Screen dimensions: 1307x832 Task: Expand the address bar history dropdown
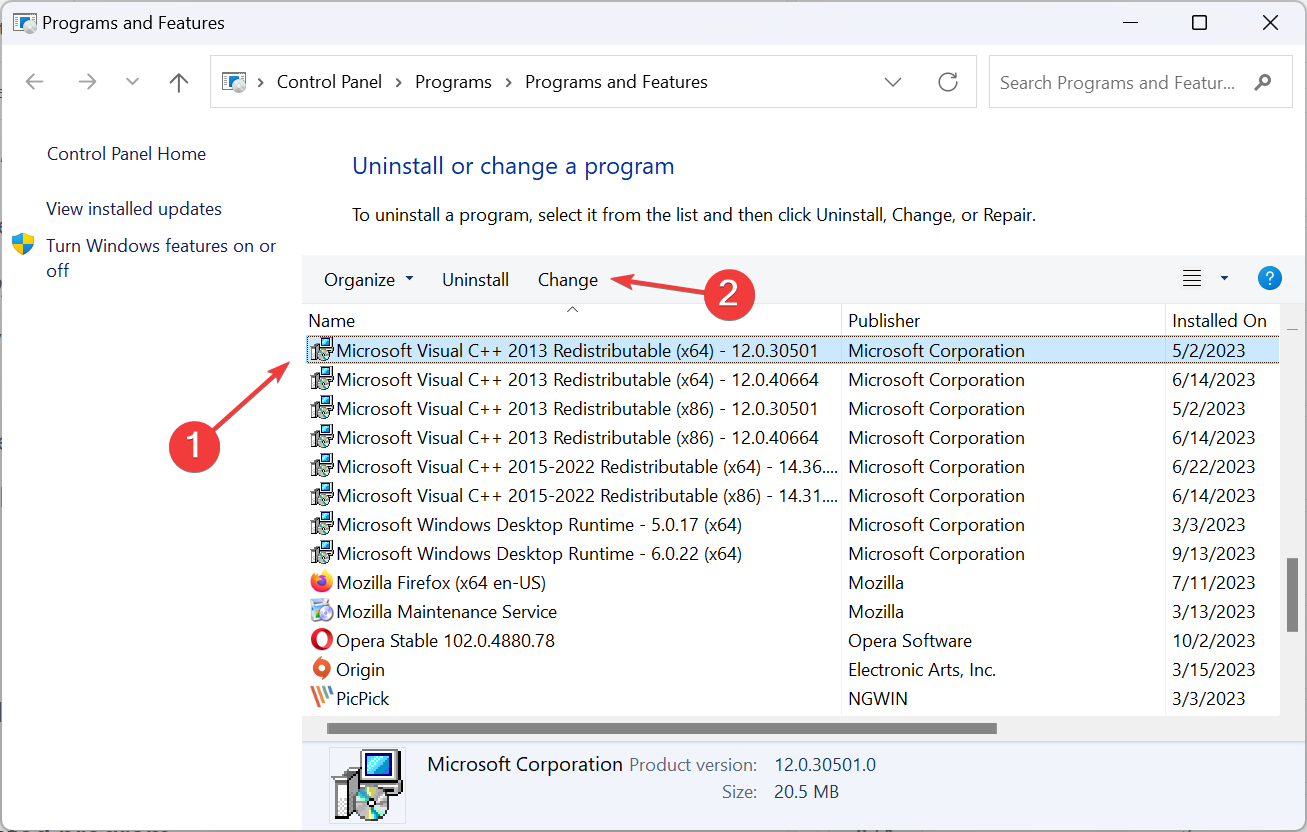(893, 82)
